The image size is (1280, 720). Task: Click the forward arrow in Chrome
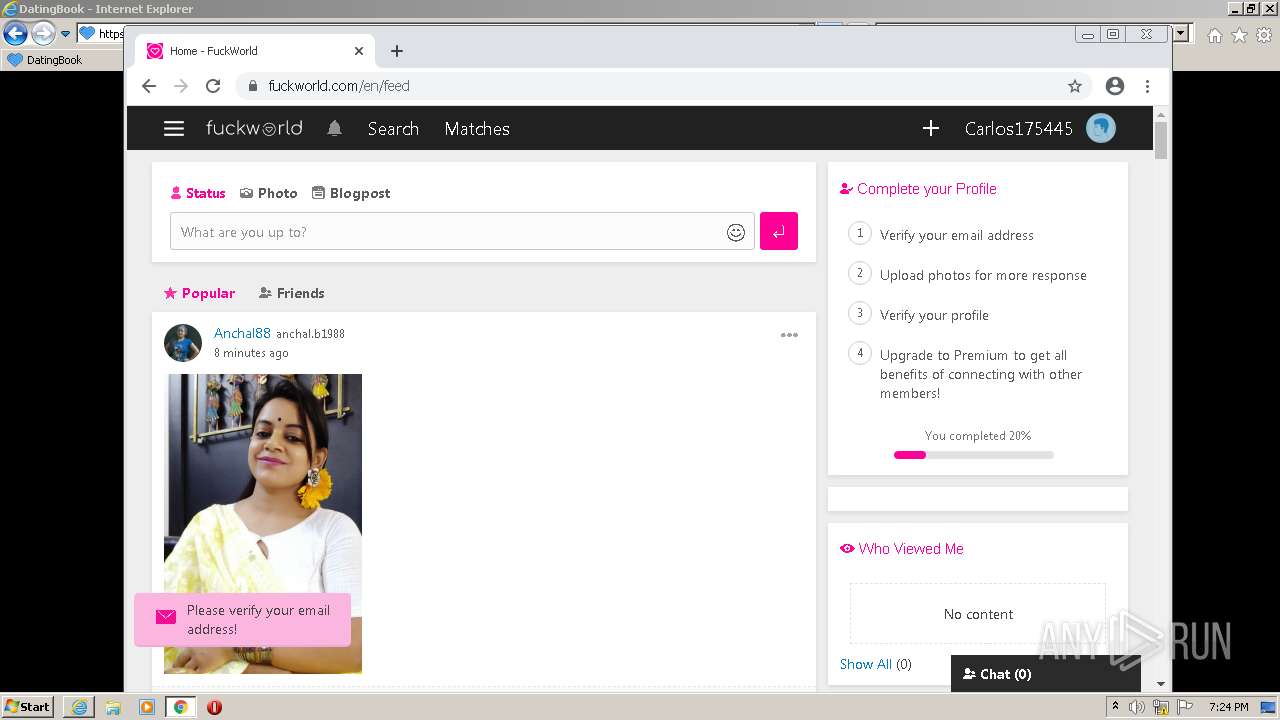[x=181, y=86]
